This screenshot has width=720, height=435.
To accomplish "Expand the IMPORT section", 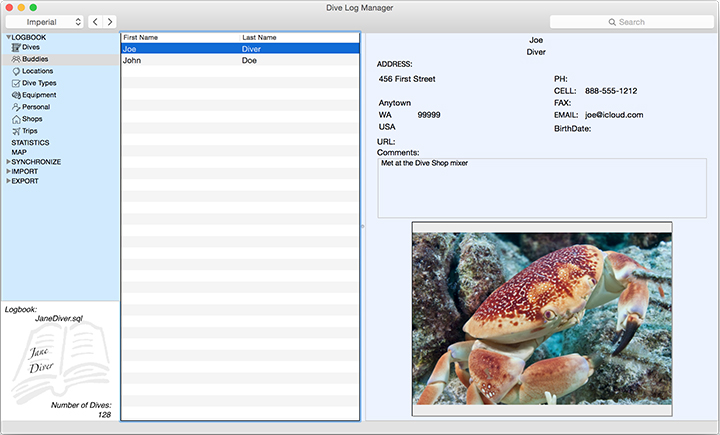I will pos(8,171).
